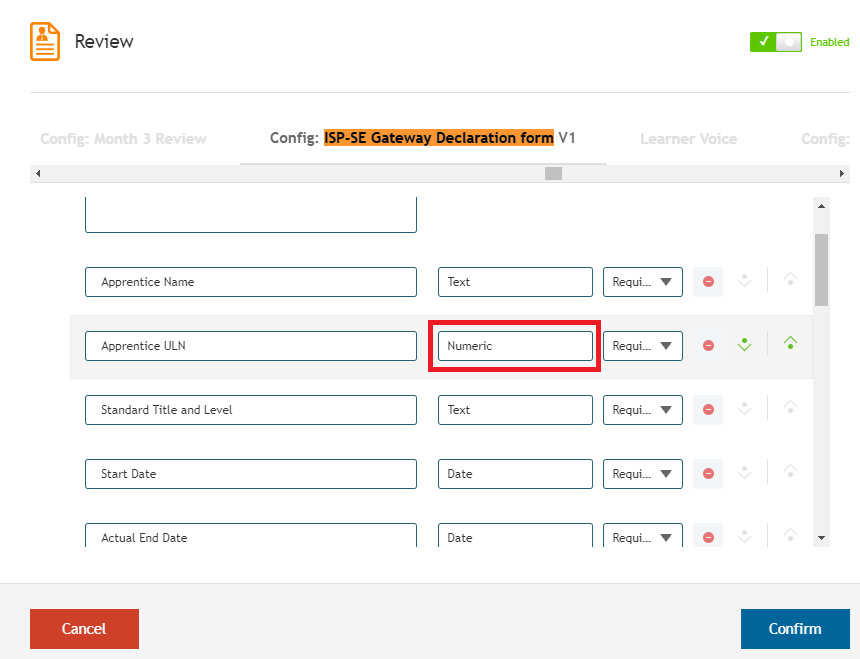Open the Learner Voice tab

pyautogui.click(x=688, y=139)
